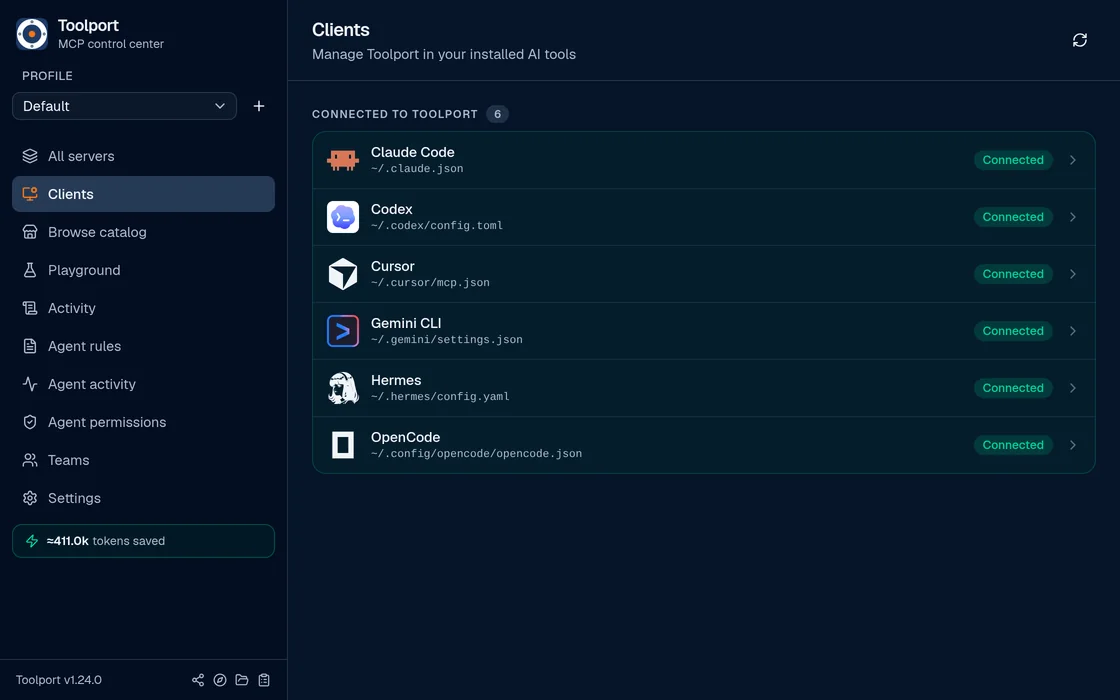Image resolution: width=1120 pixels, height=700 pixels.
Task: Click the Agent rules document icon
Action: point(30,346)
